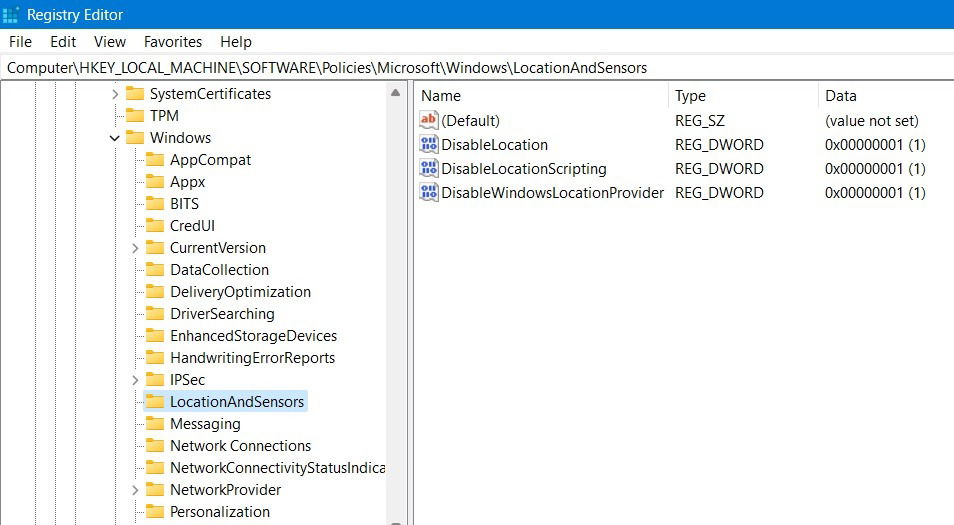Click the Name column header
The image size is (954, 525).
541,96
